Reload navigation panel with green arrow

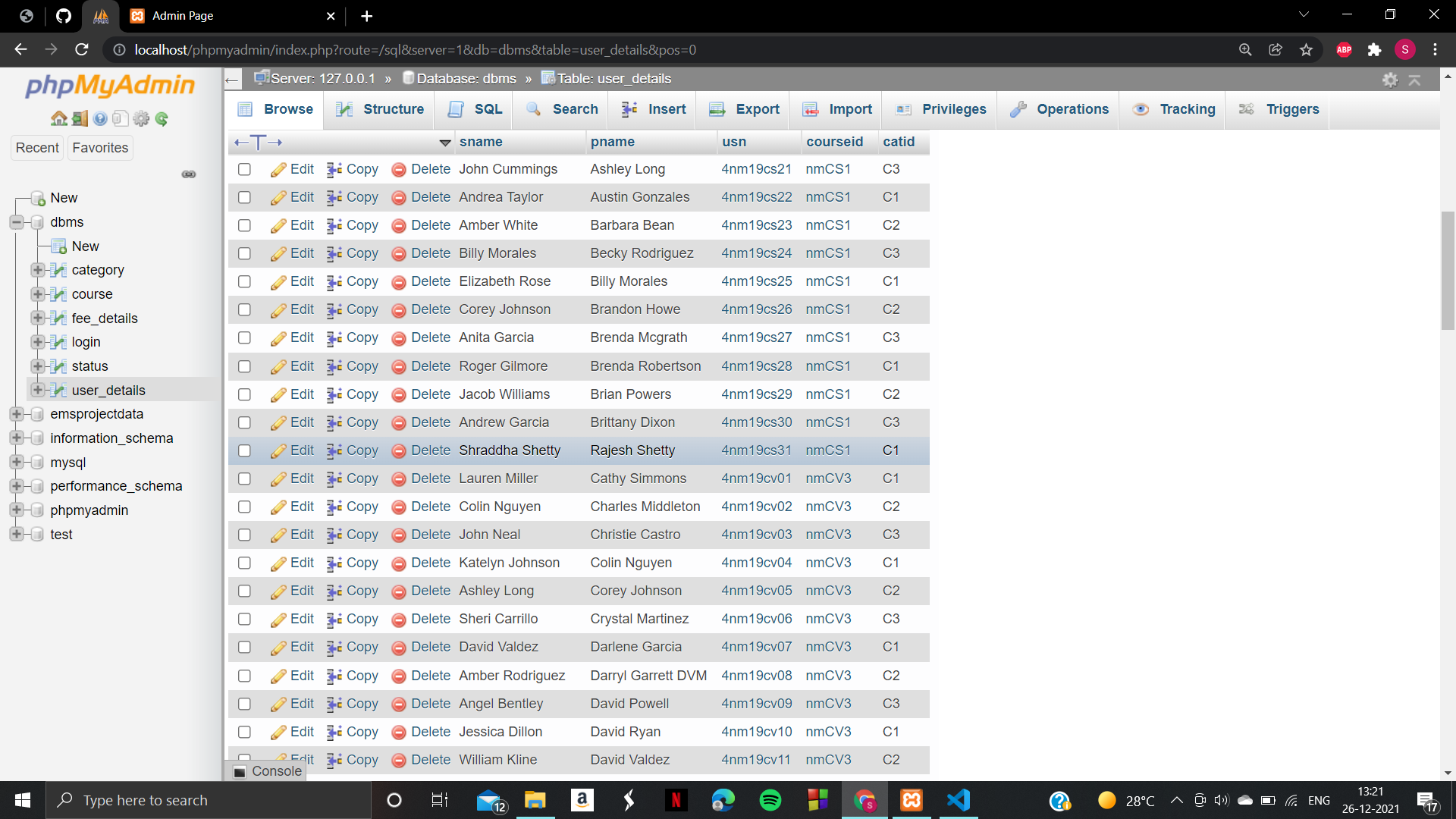pyautogui.click(x=162, y=118)
